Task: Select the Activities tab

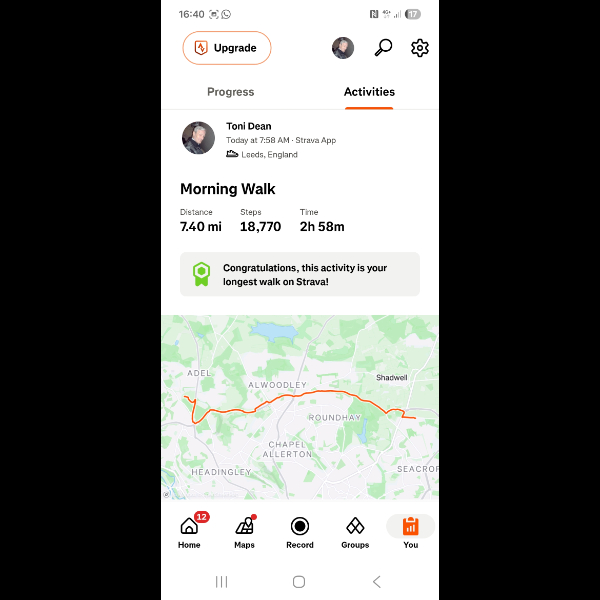Action: 369,92
